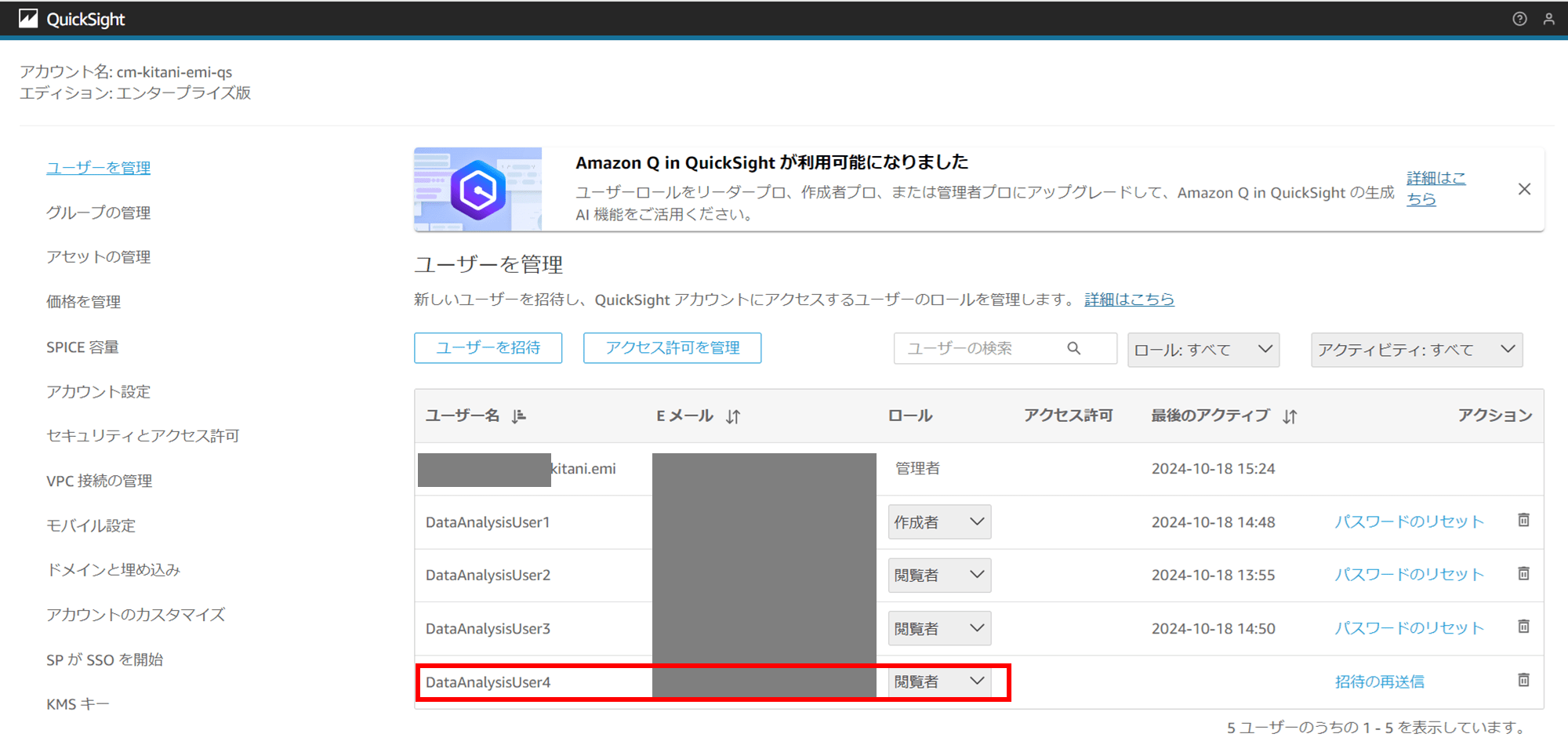Click the アクション column header
This screenshot has height=752, width=1568.
pyautogui.click(x=1494, y=416)
